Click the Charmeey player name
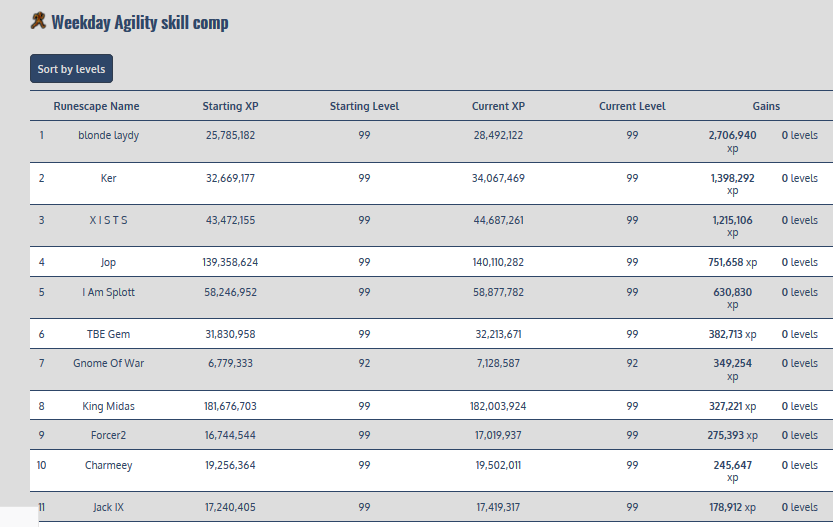This screenshot has width=833, height=527. [x=108, y=465]
